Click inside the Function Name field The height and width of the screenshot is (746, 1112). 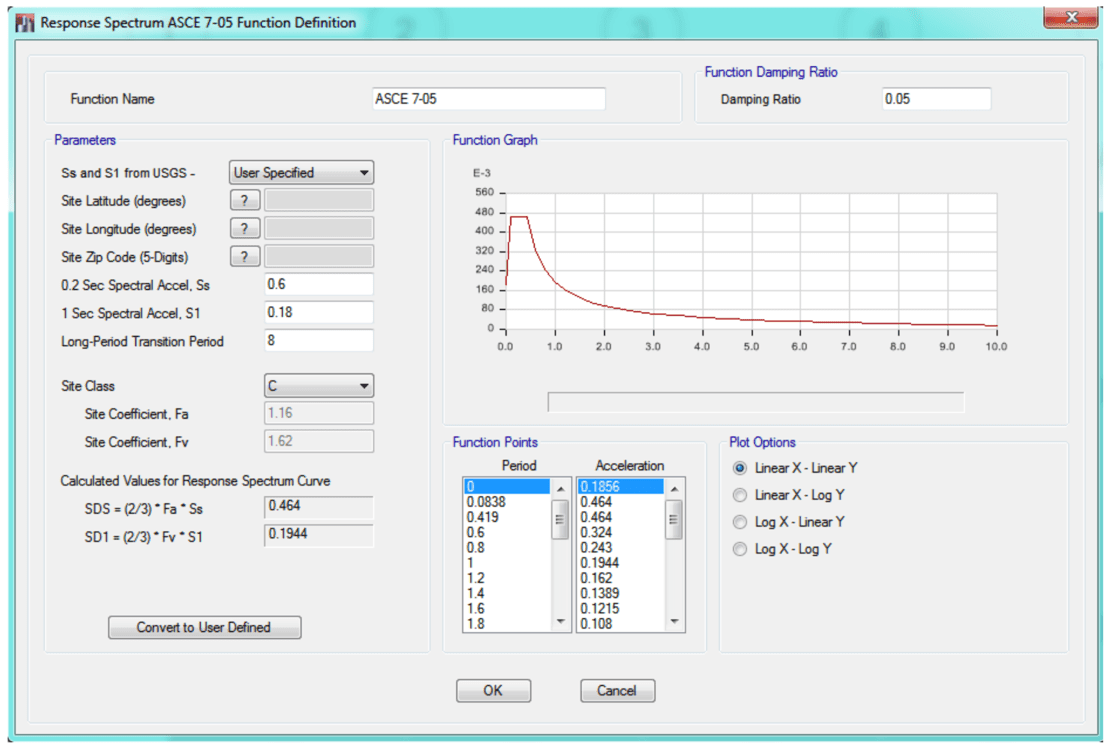[x=488, y=98]
